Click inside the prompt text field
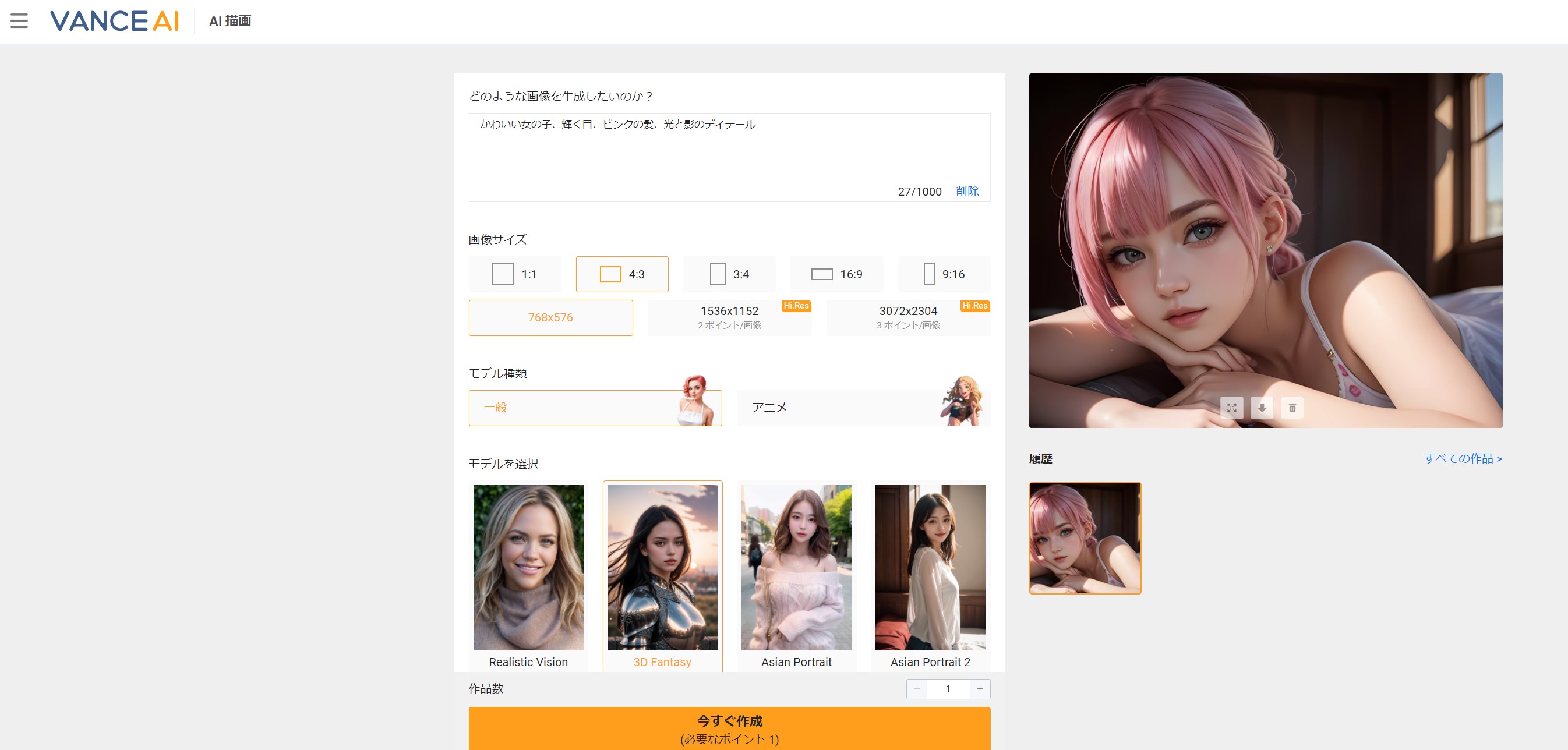1568x750 pixels. click(729, 152)
